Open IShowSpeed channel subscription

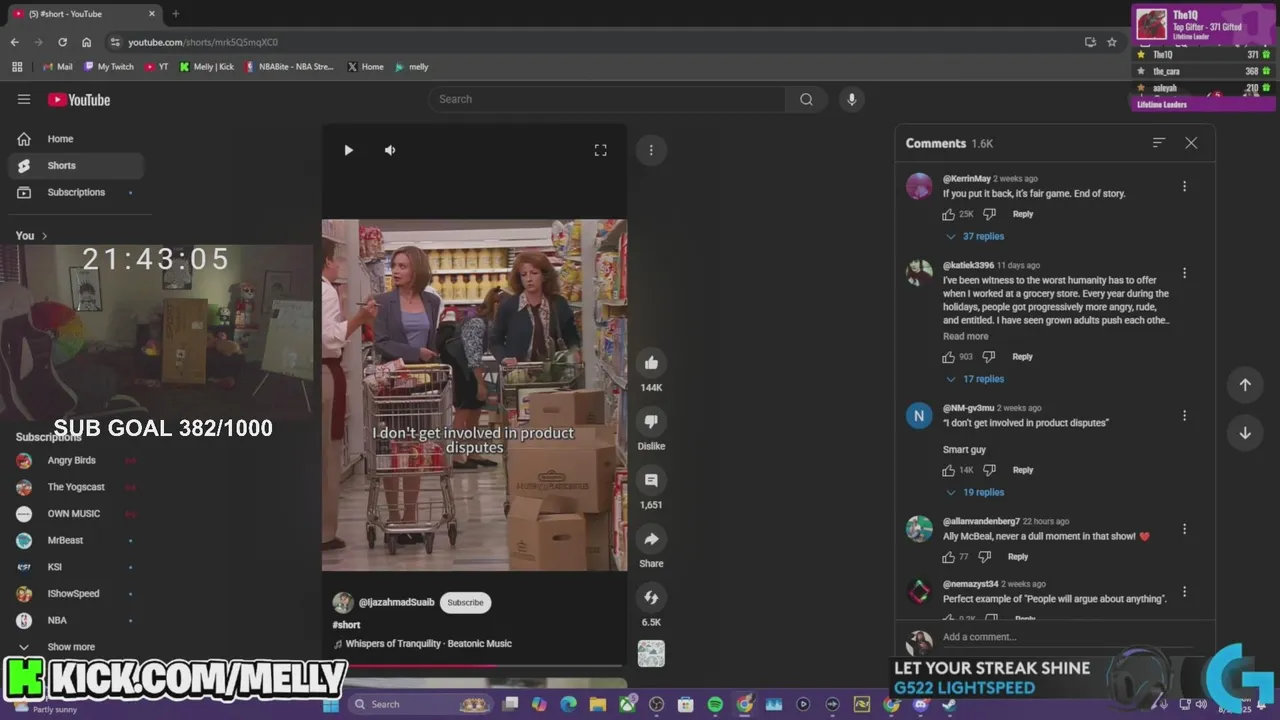tap(76, 593)
